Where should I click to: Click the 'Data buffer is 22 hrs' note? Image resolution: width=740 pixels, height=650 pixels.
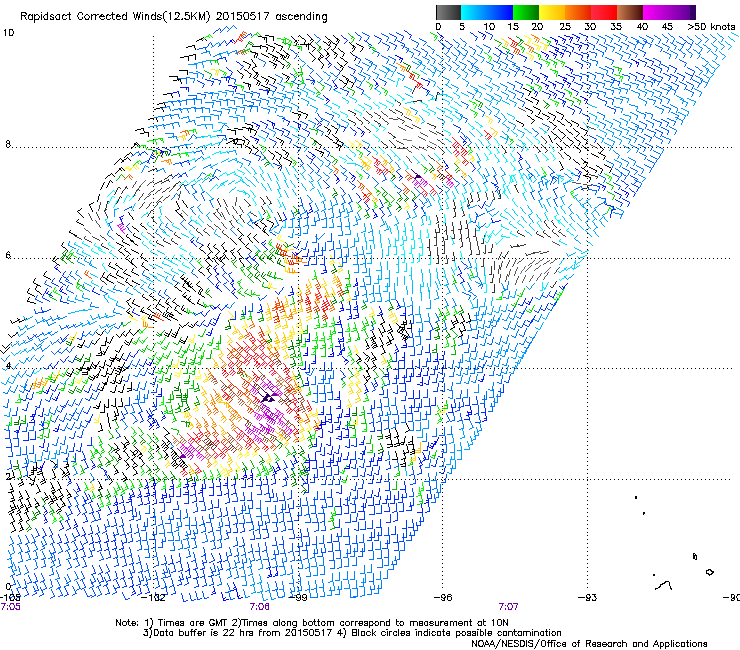237,633
